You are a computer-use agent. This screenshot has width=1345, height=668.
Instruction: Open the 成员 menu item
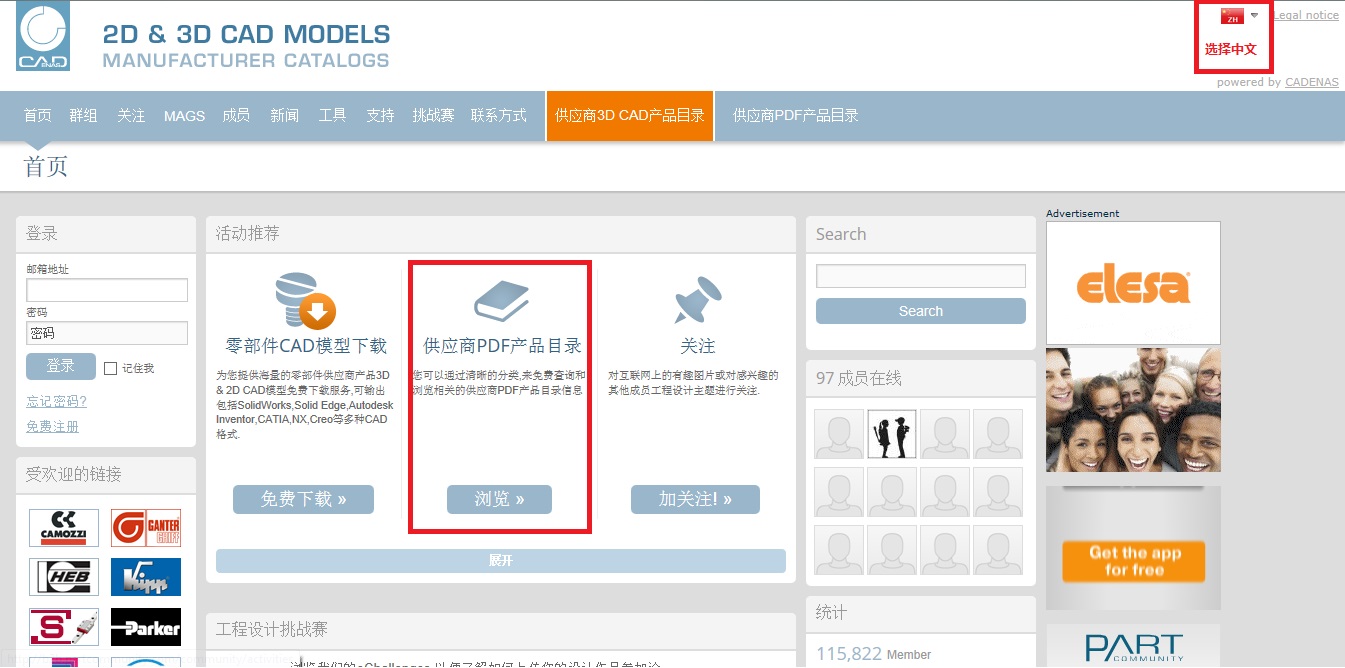(x=236, y=116)
